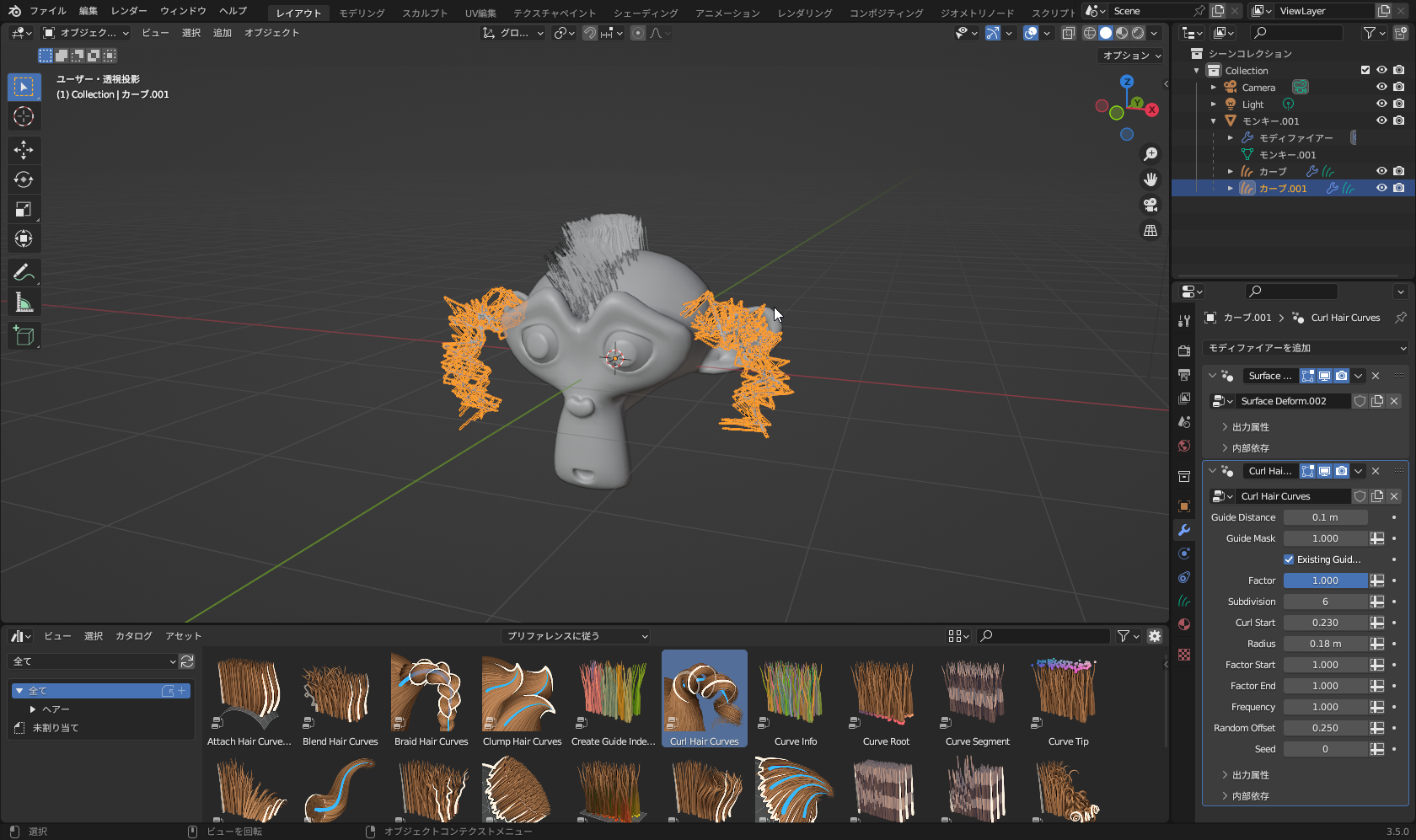Click the pan view hand icon
Viewport: 1416px width, 840px height.
point(1150,179)
